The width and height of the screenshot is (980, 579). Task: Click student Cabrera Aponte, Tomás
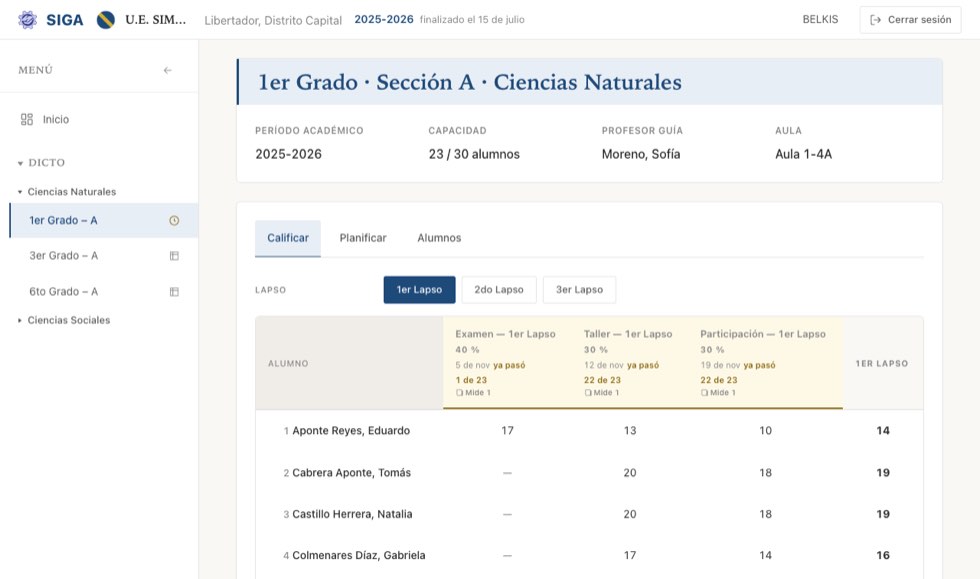tap(351, 473)
